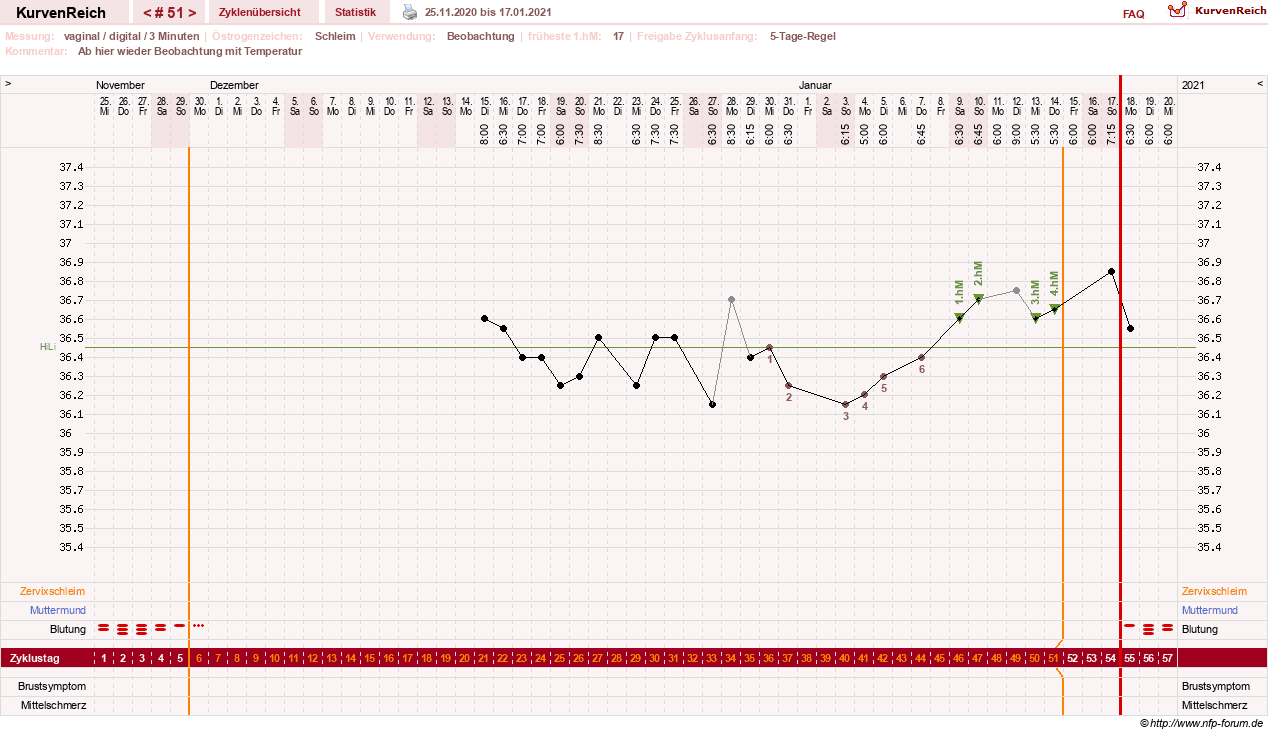Expand the chart with the top-left > arrow
This screenshot has height=735, width=1268.
8,84
